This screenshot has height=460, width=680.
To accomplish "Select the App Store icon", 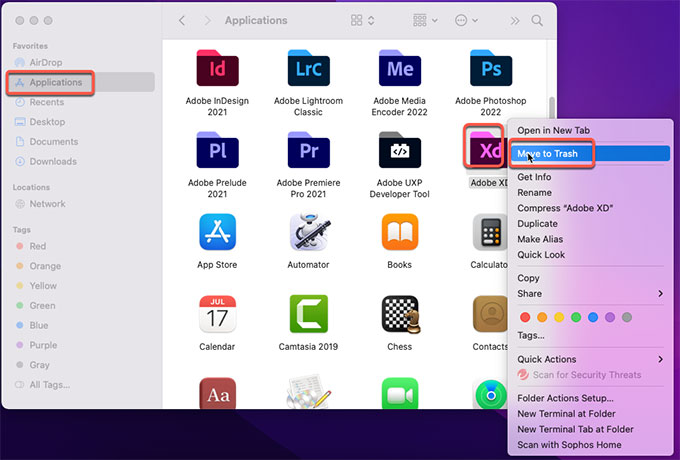I will tap(217, 232).
